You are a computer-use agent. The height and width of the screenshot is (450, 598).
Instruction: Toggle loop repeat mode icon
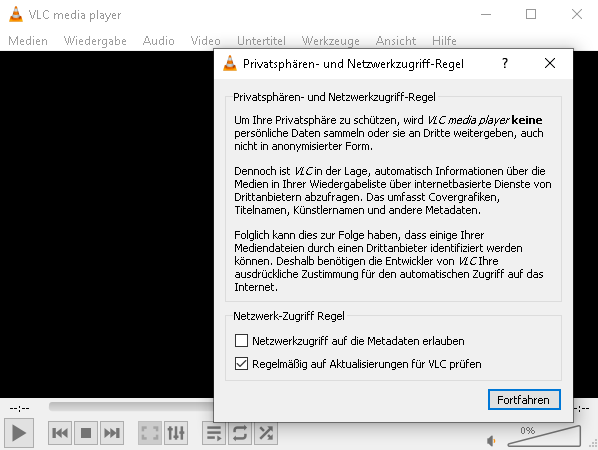tap(240, 433)
